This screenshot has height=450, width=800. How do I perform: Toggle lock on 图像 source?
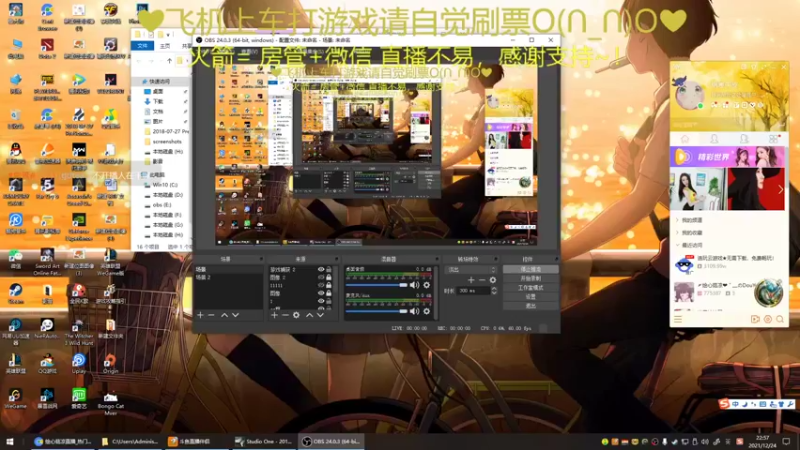[x=329, y=293]
